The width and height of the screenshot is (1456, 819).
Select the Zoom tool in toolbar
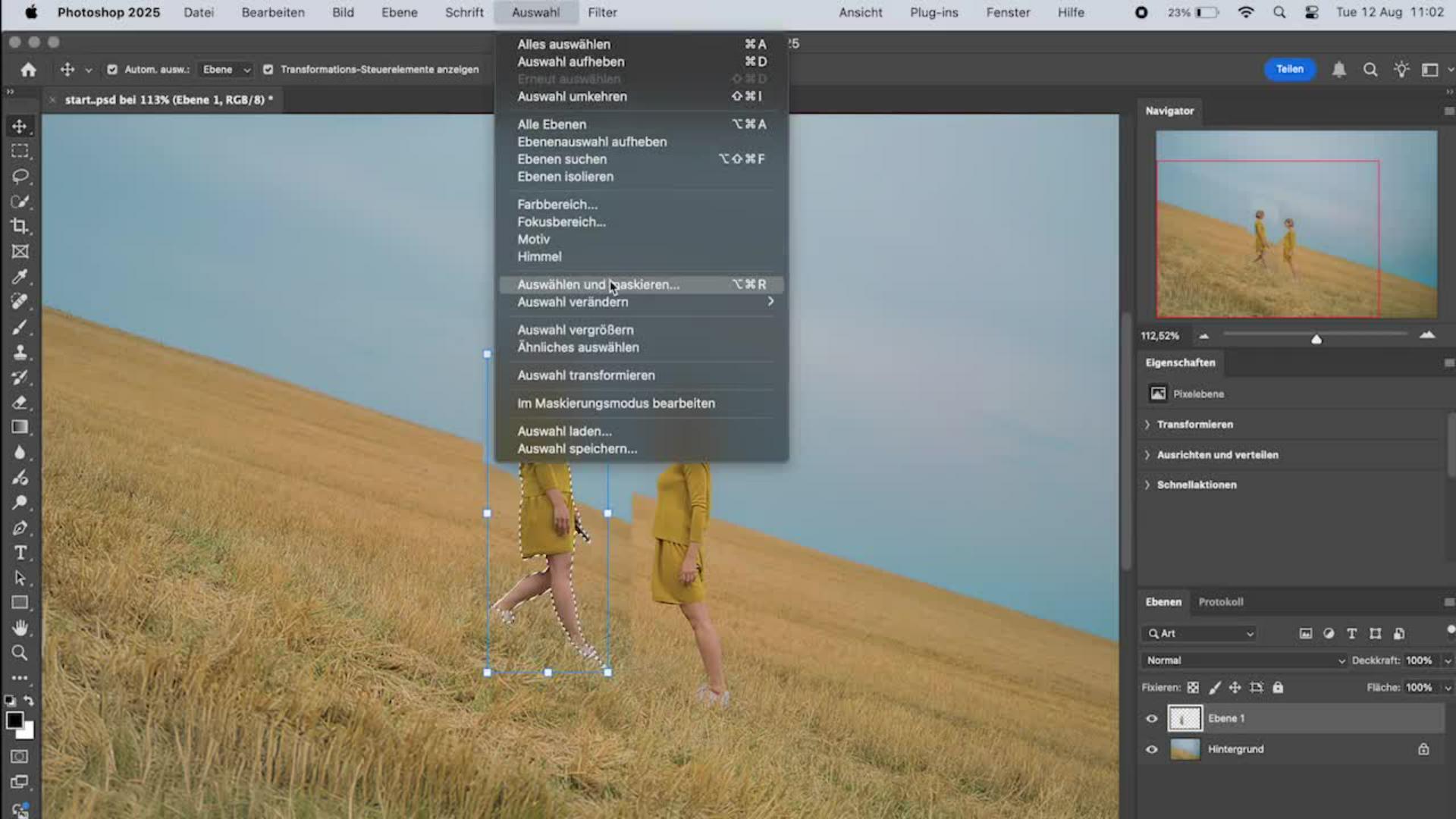pyautogui.click(x=20, y=653)
